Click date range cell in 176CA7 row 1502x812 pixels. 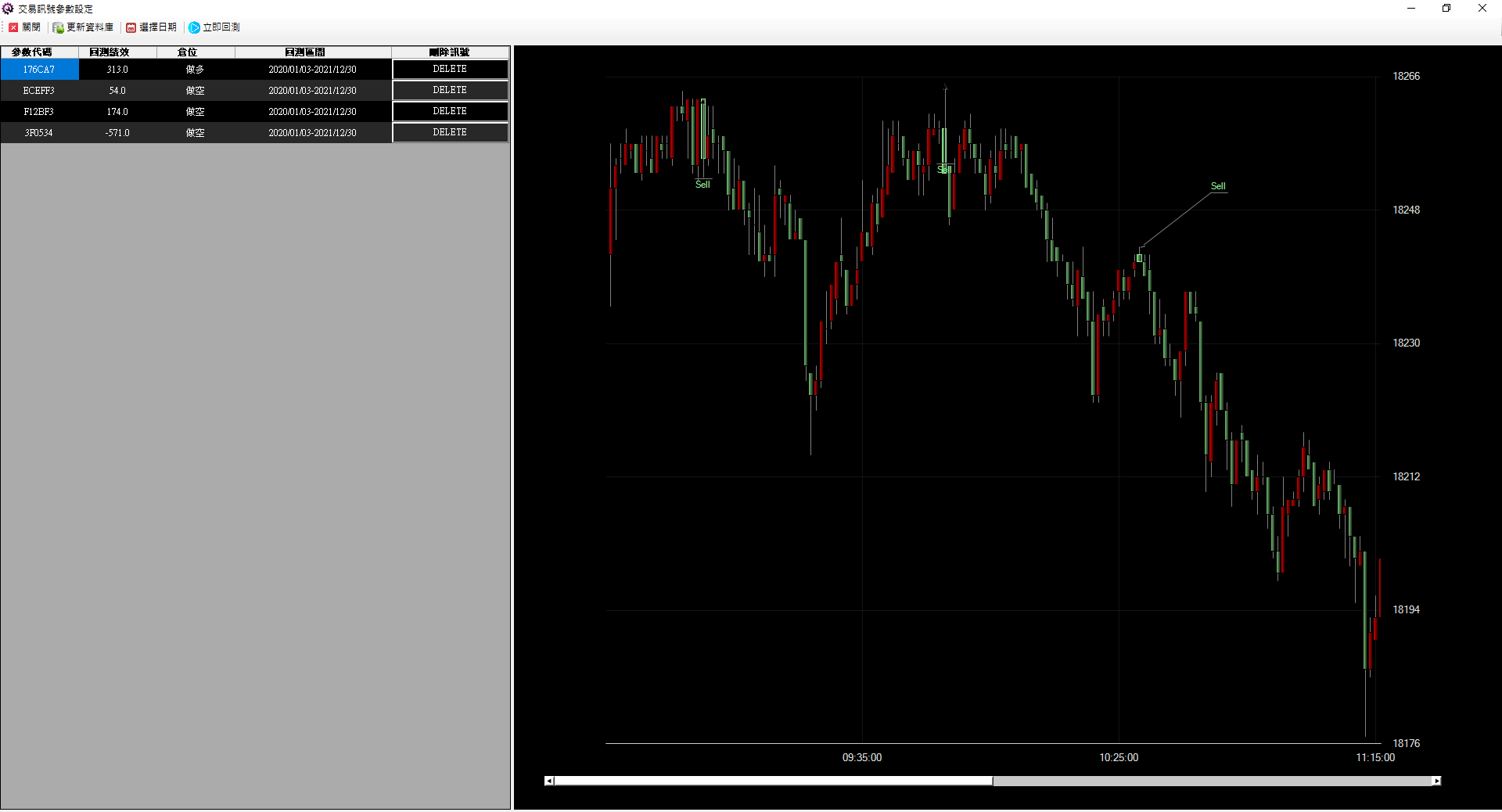(313, 70)
